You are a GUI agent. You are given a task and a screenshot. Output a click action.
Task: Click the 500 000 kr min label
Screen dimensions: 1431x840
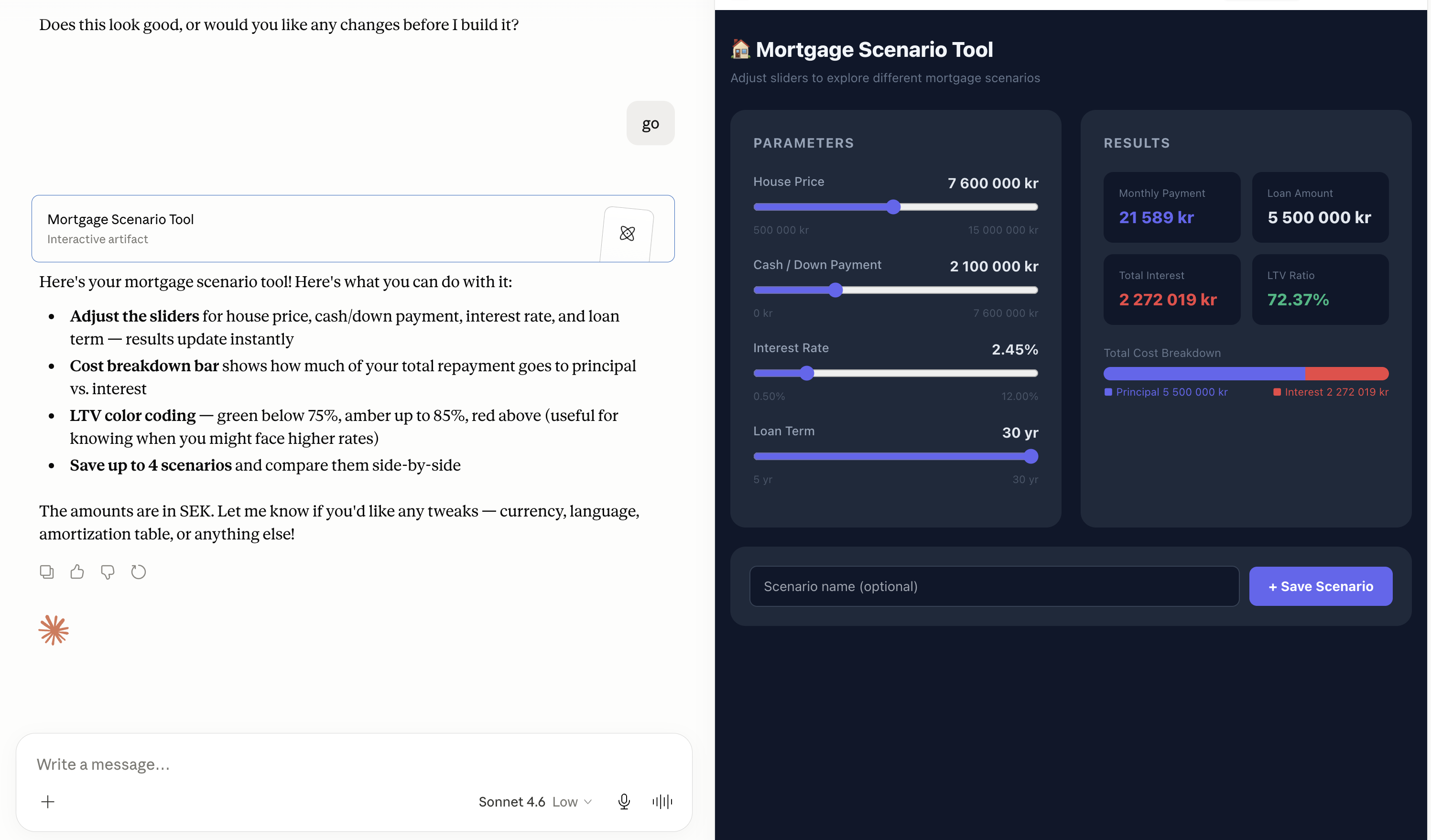point(781,230)
